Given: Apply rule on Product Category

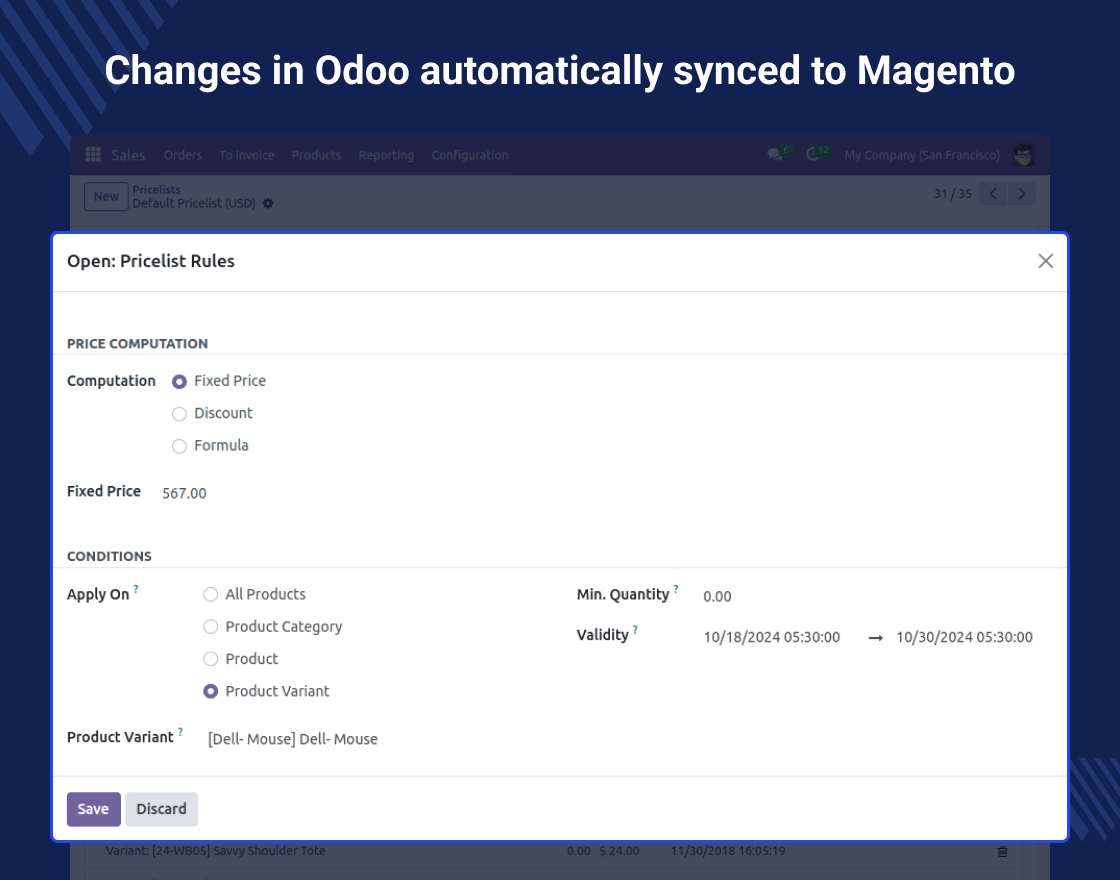Looking at the screenshot, I should [x=211, y=626].
